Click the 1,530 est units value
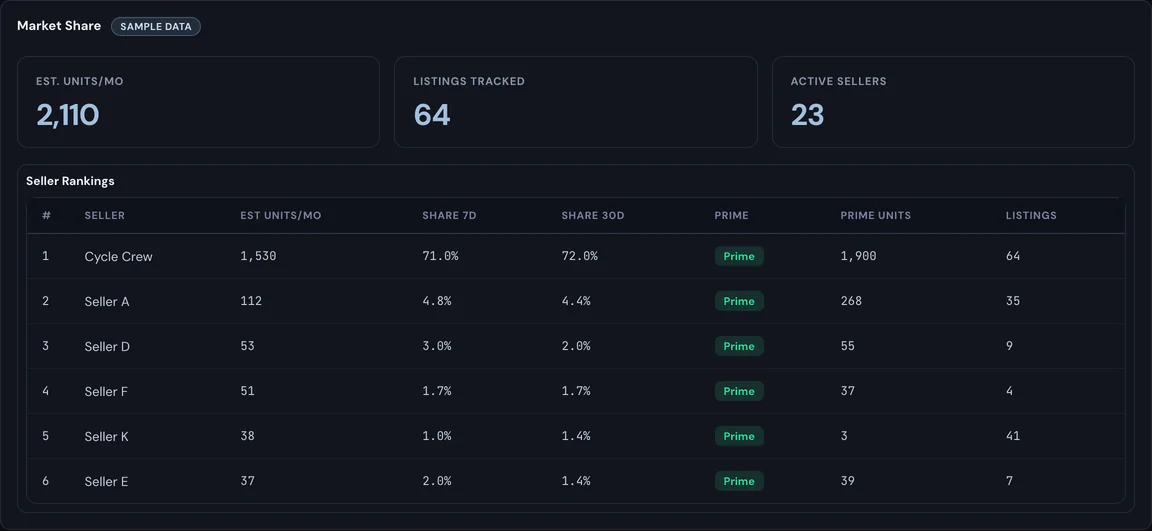The height and width of the screenshot is (531, 1152). [x=258, y=256]
